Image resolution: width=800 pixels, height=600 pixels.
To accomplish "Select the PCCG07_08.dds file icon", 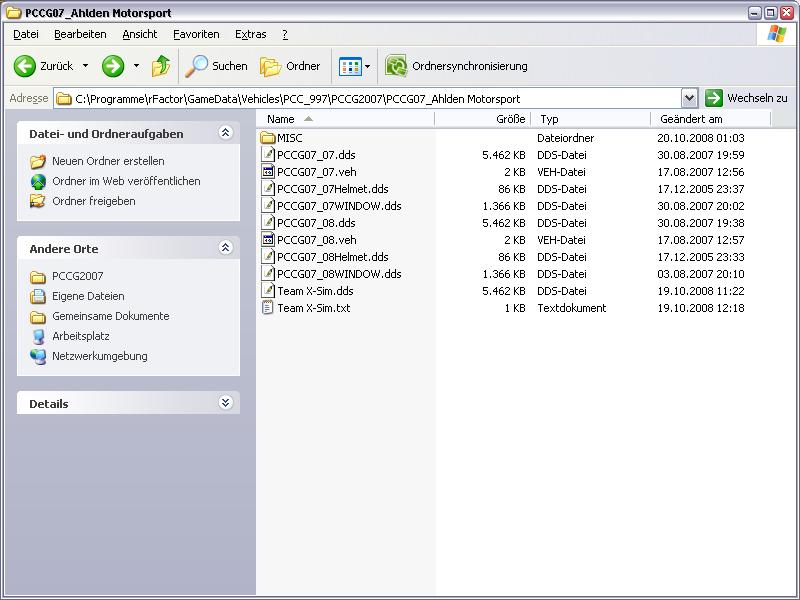I will pyautogui.click(x=268, y=223).
